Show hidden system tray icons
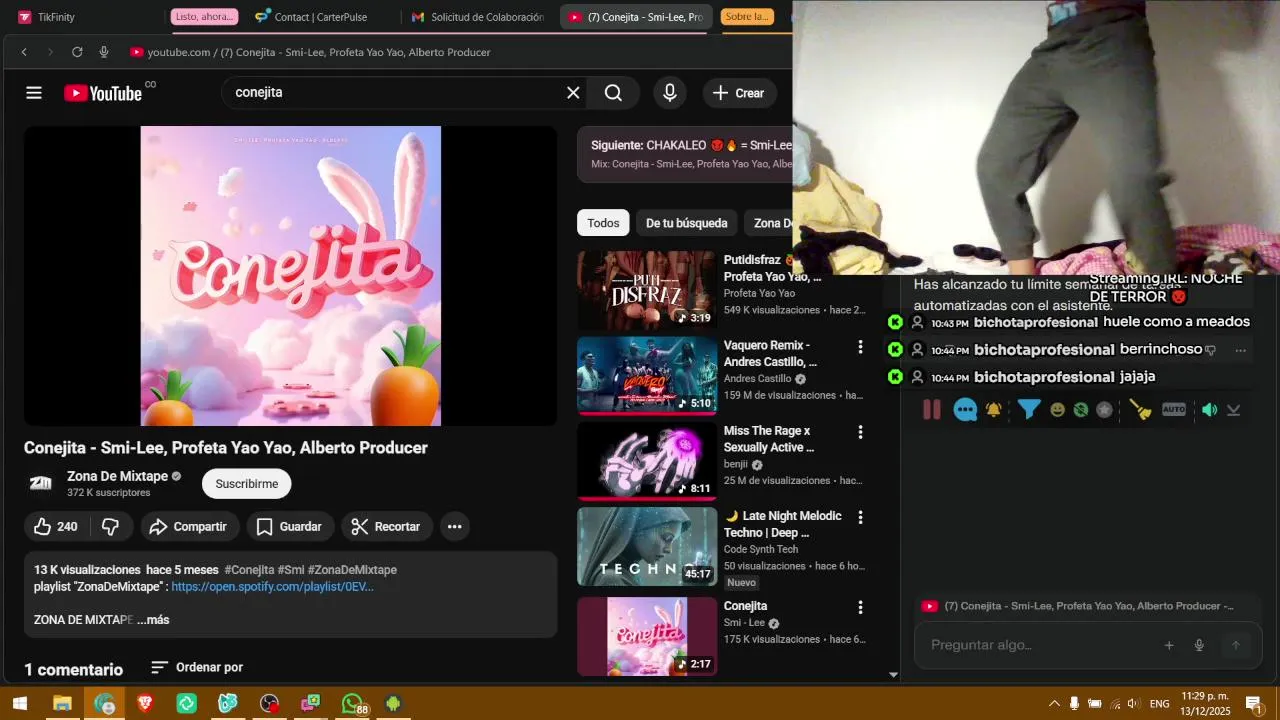This screenshot has height=720, width=1280. (x=1054, y=703)
